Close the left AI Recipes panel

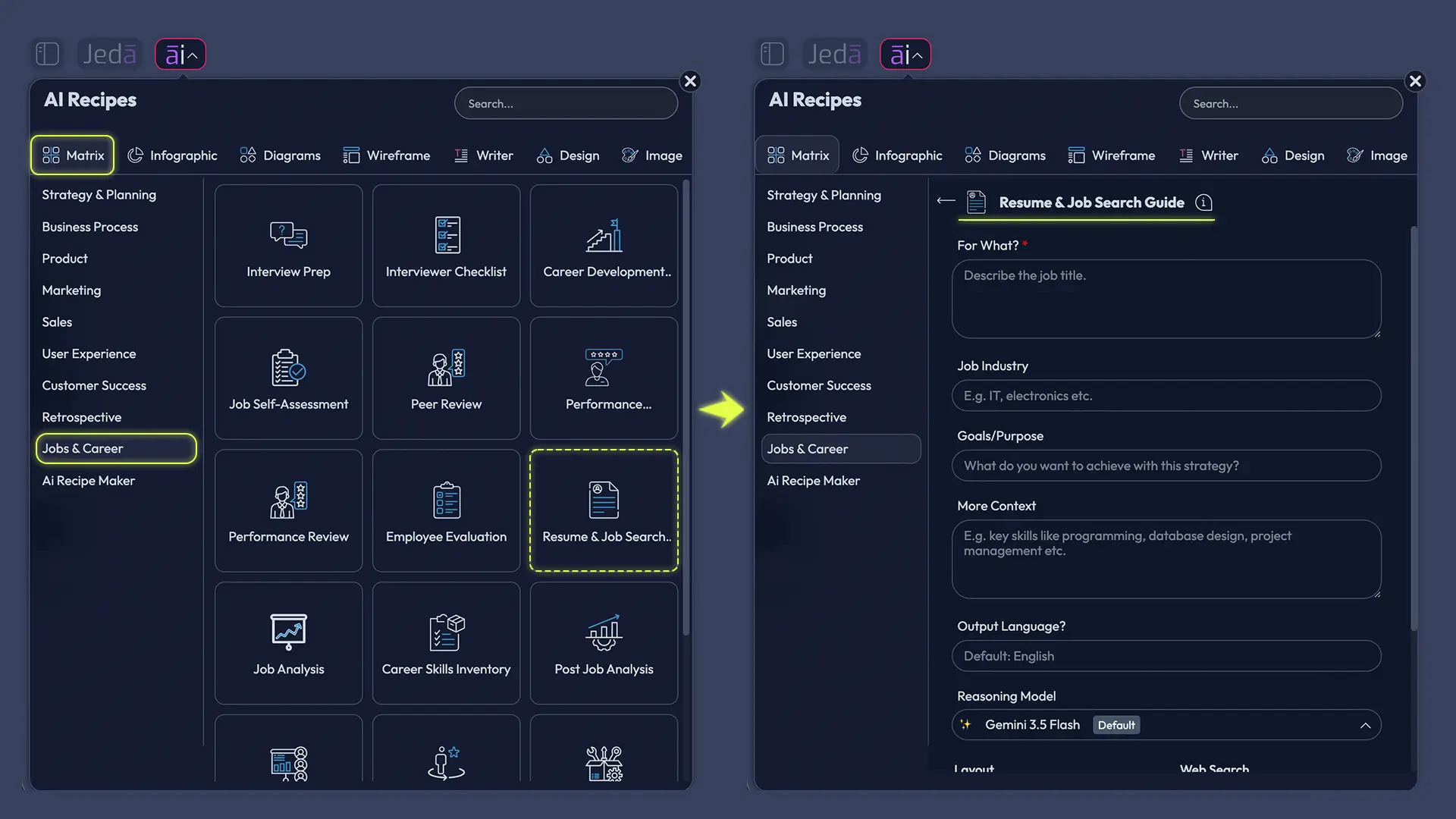[690, 81]
